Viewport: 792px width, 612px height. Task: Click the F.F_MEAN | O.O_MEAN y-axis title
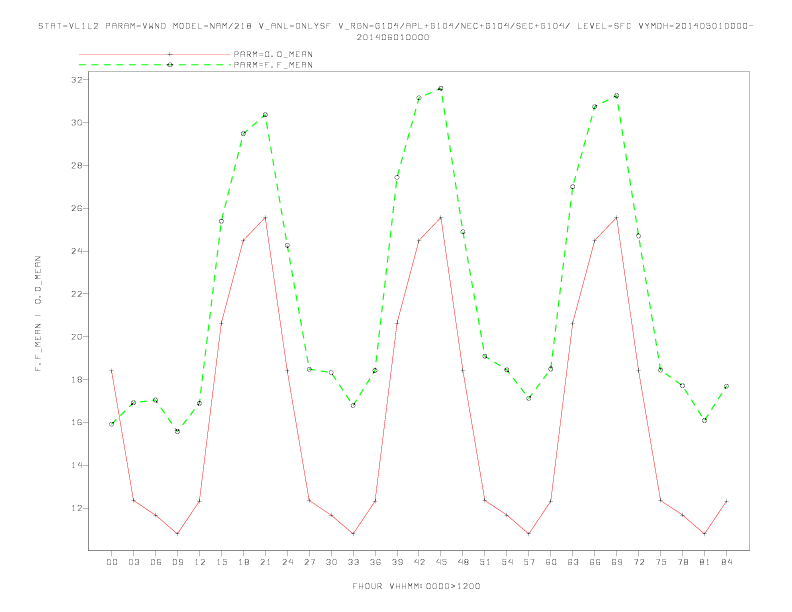tap(38, 314)
